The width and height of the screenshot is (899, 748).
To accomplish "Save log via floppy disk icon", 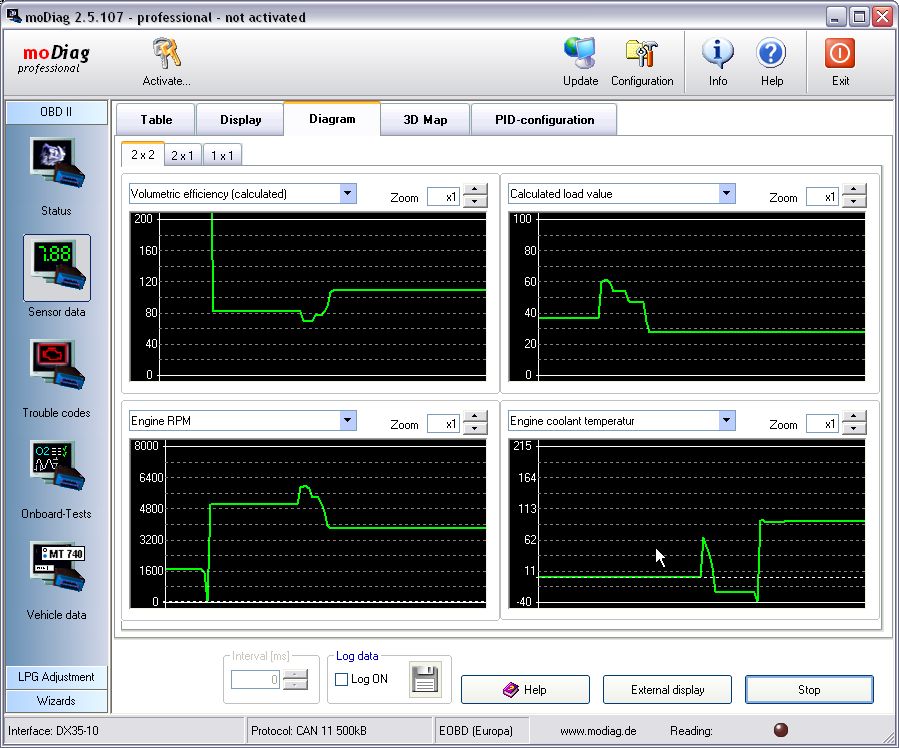I will (425, 680).
